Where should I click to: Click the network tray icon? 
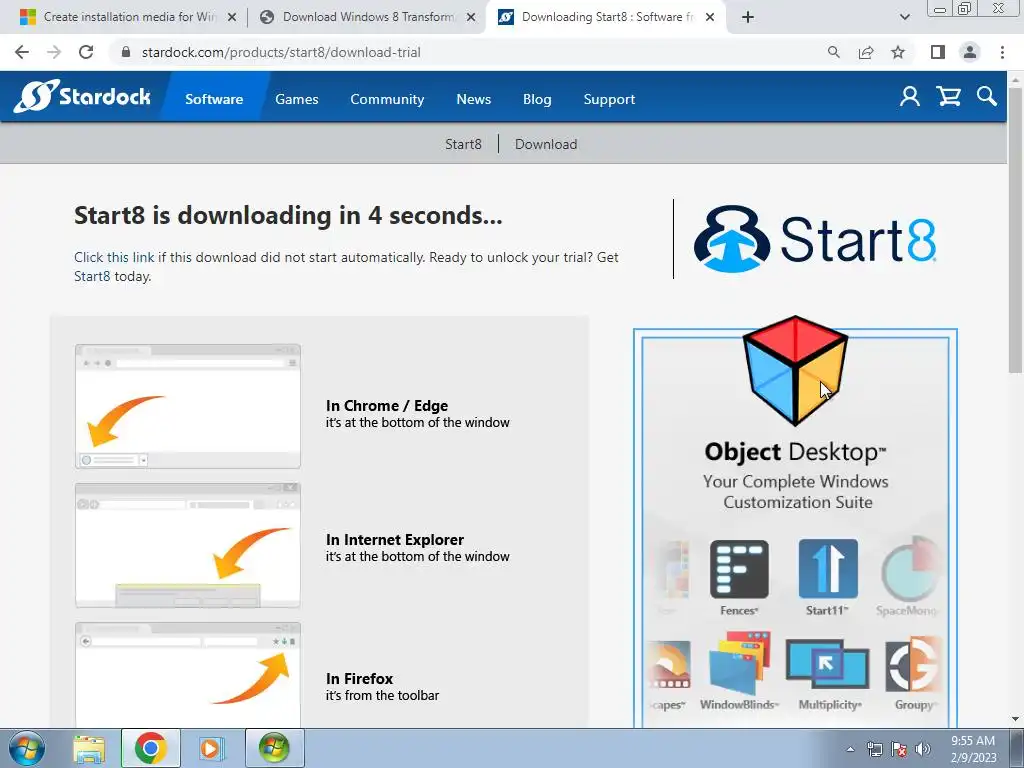[874, 749]
